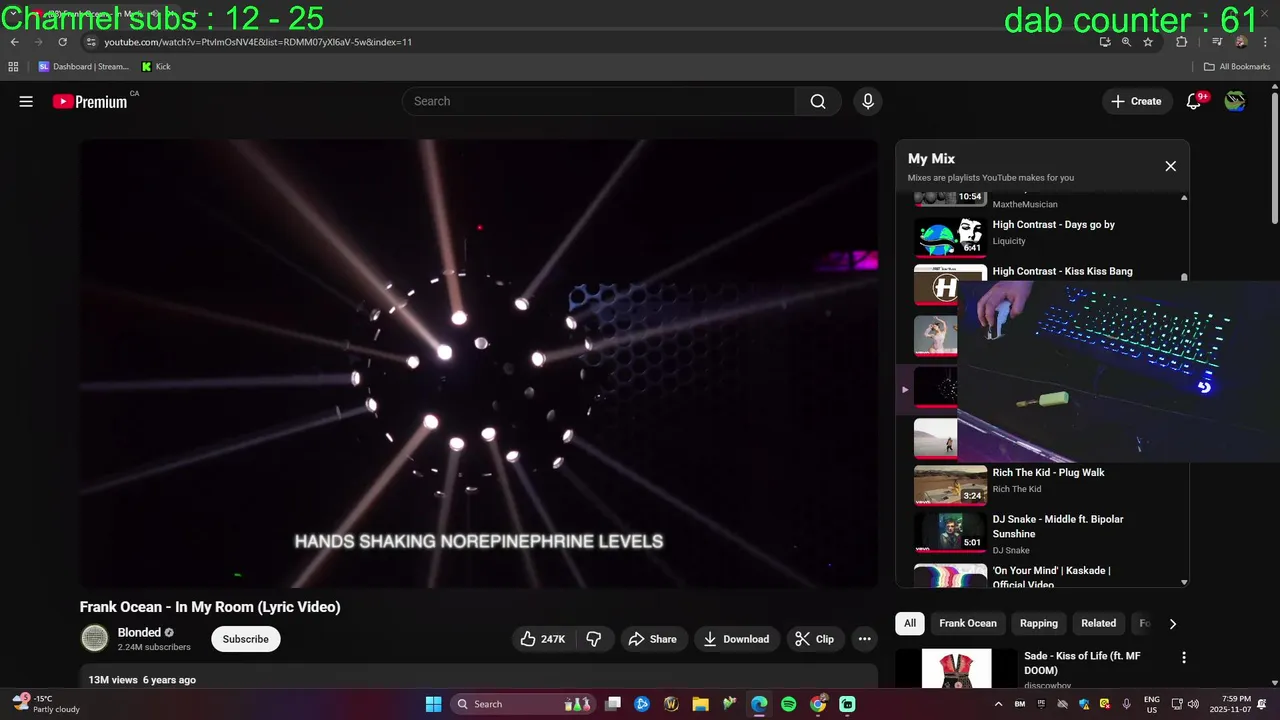Viewport: 1280px width, 720px height.
Task: Open the Kick bookmark
Action: (156, 67)
